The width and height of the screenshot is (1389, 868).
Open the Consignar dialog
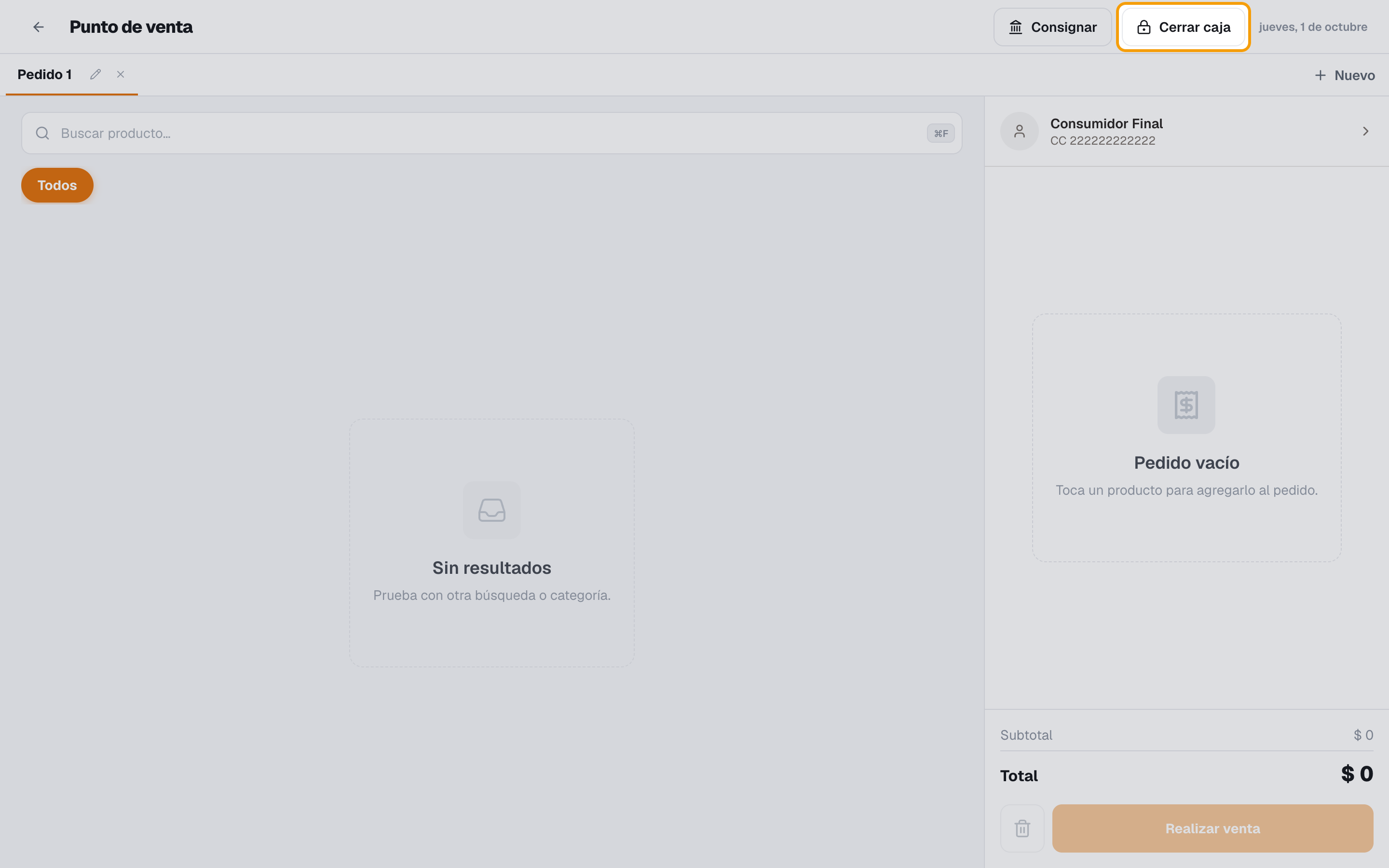point(1053,27)
